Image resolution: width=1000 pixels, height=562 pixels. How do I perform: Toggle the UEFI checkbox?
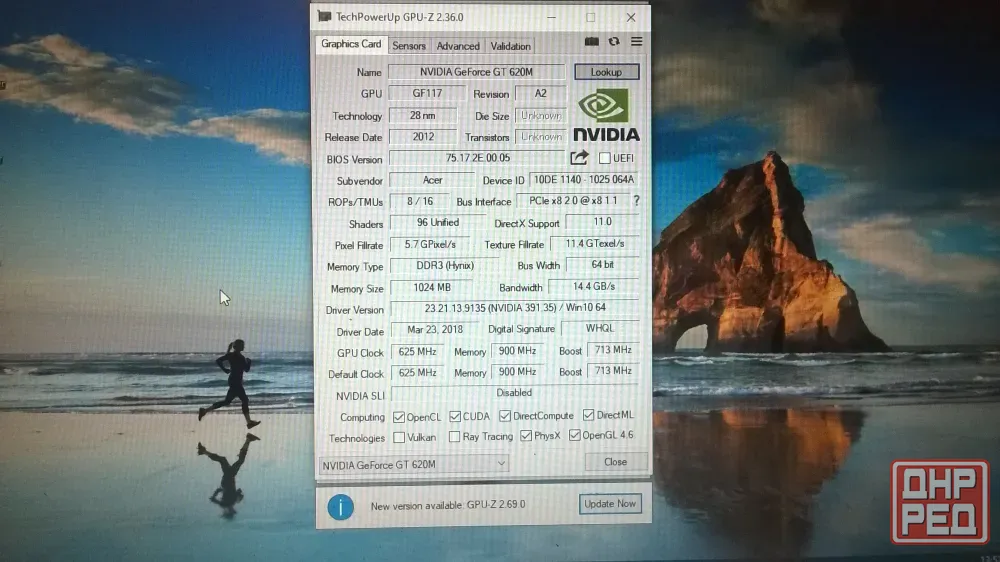pyautogui.click(x=605, y=158)
